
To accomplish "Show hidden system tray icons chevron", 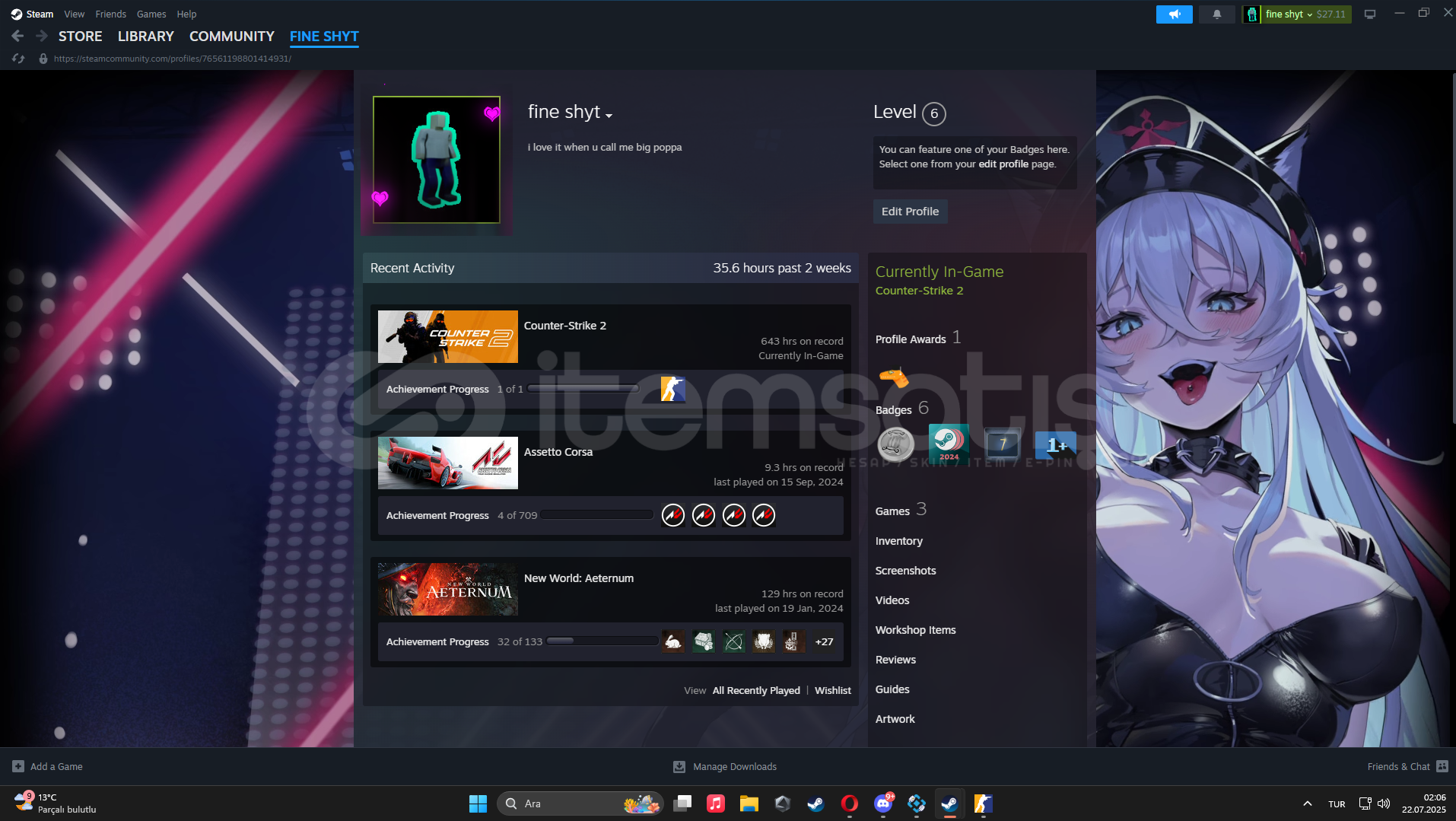I will click(x=1307, y=803).
